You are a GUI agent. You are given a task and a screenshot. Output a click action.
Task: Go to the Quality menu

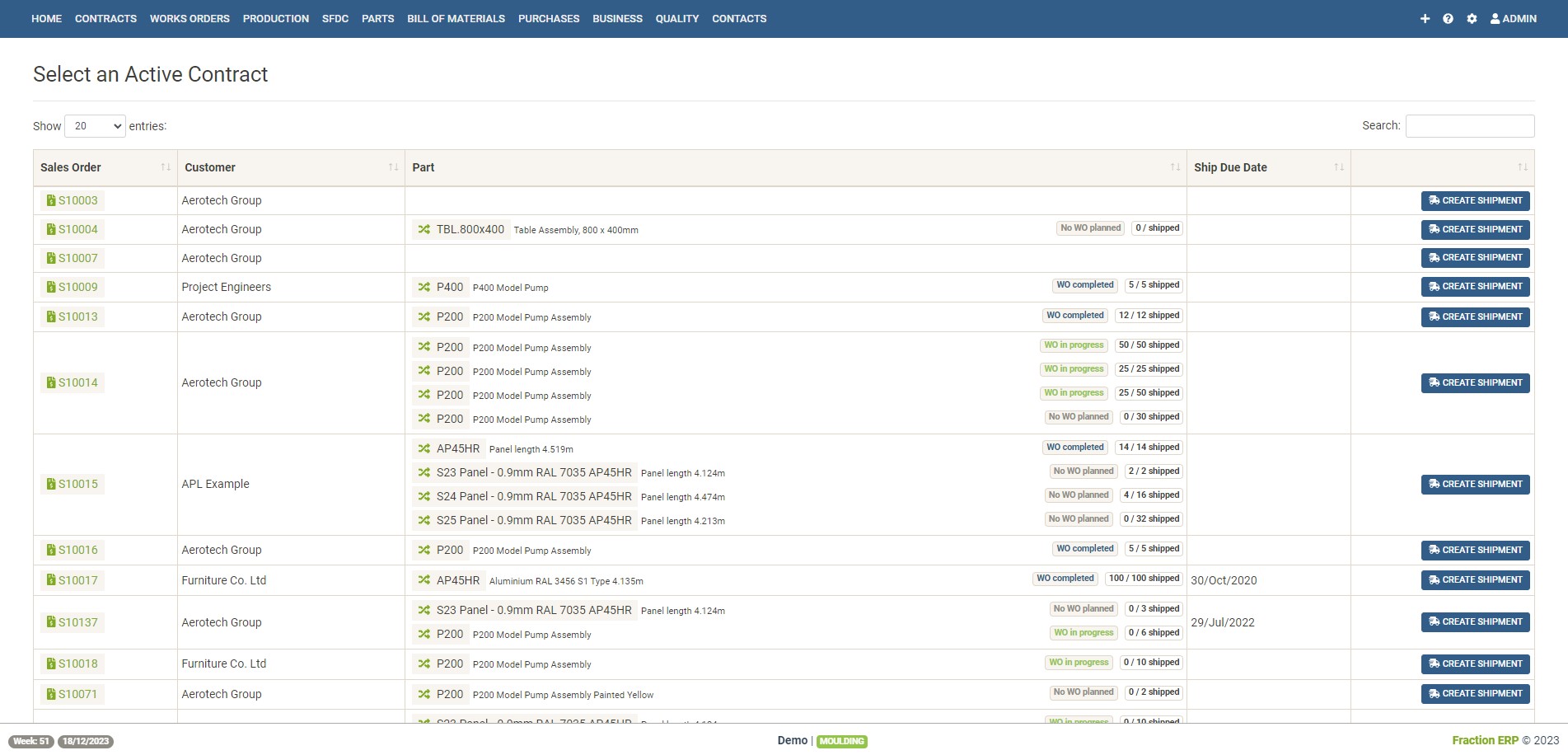(676, 19)
